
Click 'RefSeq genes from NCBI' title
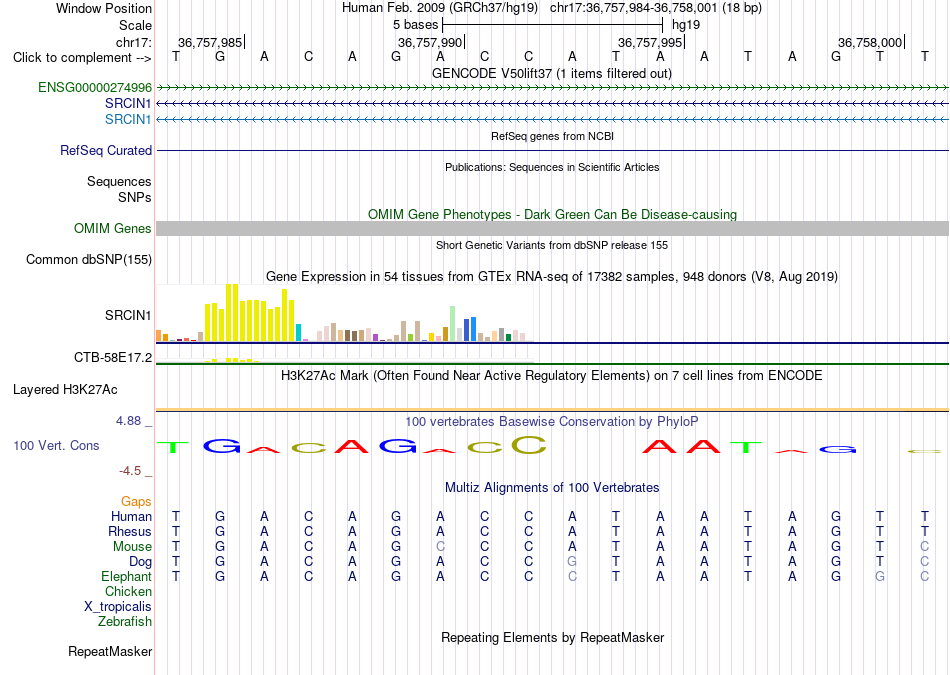552,136
